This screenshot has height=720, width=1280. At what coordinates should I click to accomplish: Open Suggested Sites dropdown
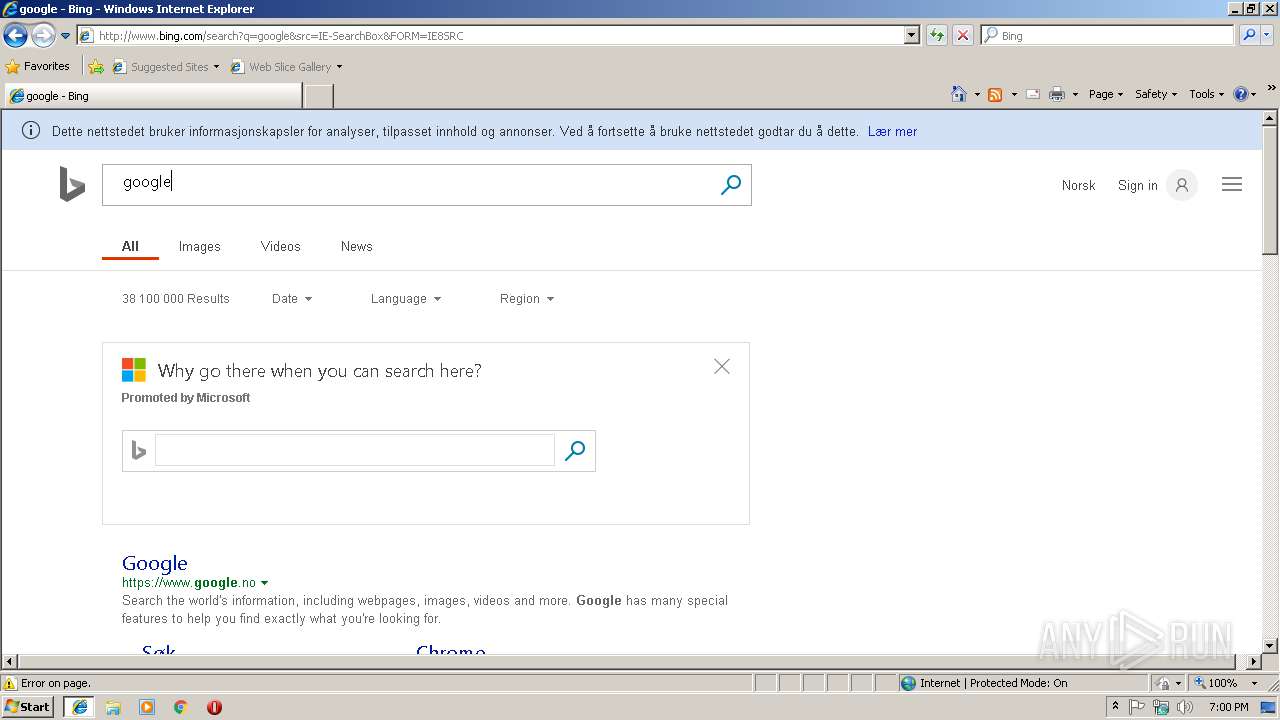point(165,67)
